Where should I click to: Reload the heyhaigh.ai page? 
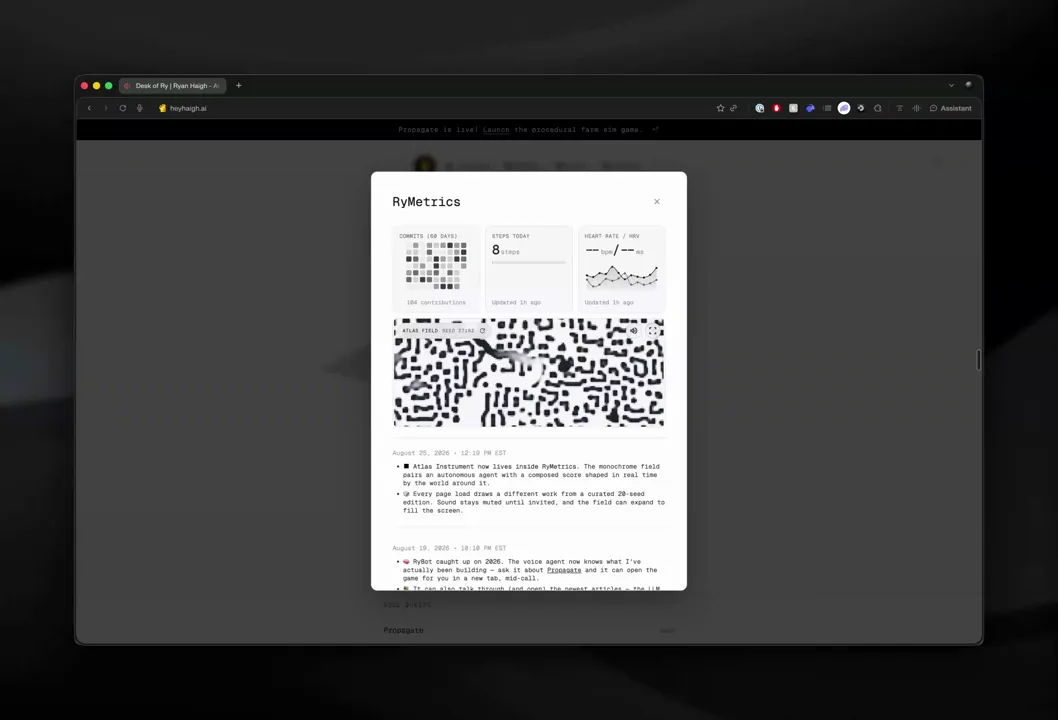pos(123,108)
